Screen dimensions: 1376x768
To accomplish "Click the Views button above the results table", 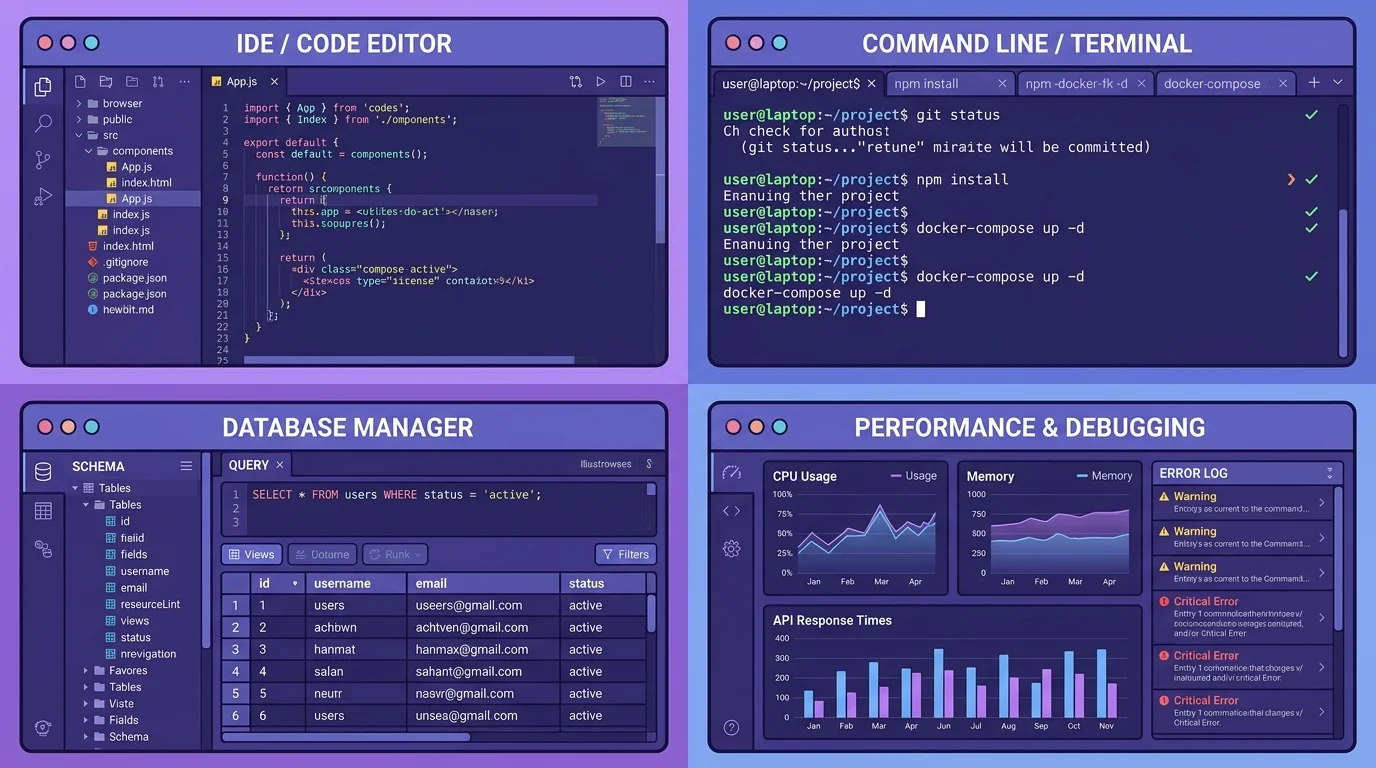I will [252, 554].
